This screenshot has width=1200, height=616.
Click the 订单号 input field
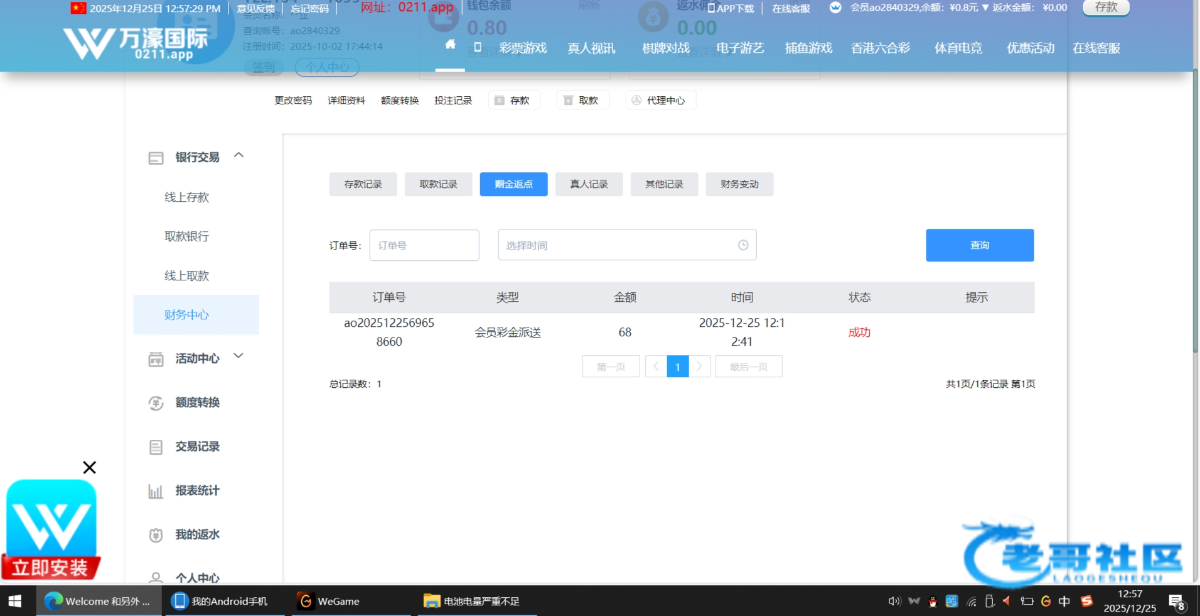point(424,245)
